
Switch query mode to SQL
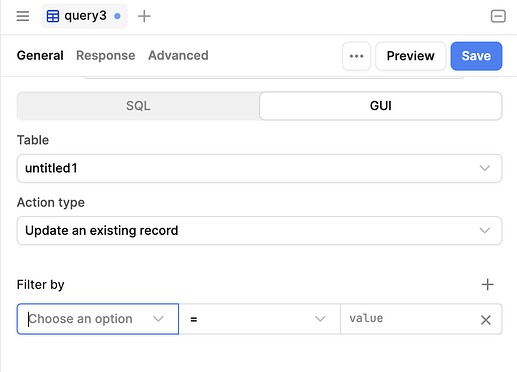(138, 106)
